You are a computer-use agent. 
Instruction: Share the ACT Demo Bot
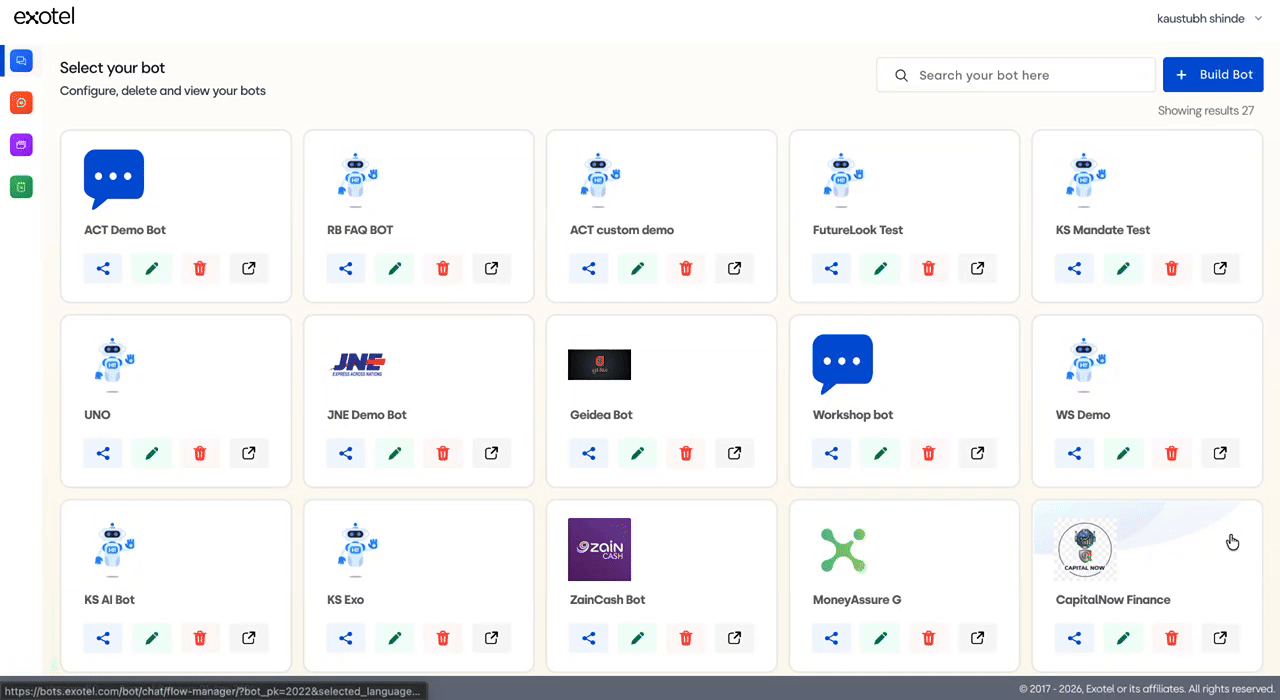pyautogui.click(x=103, y=268)
